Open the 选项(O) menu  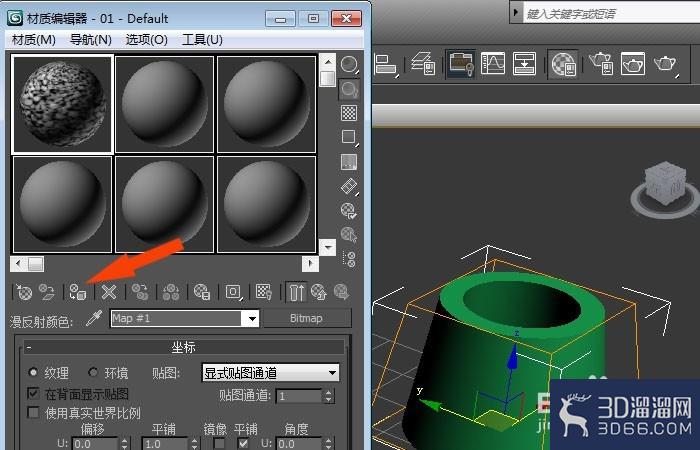point(146,40)
